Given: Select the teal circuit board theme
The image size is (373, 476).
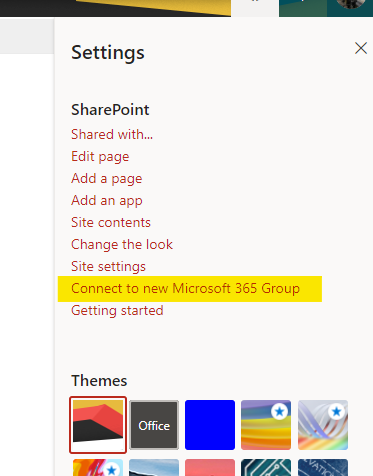Looking at the screenshot, I should click(x=266, y=468).
